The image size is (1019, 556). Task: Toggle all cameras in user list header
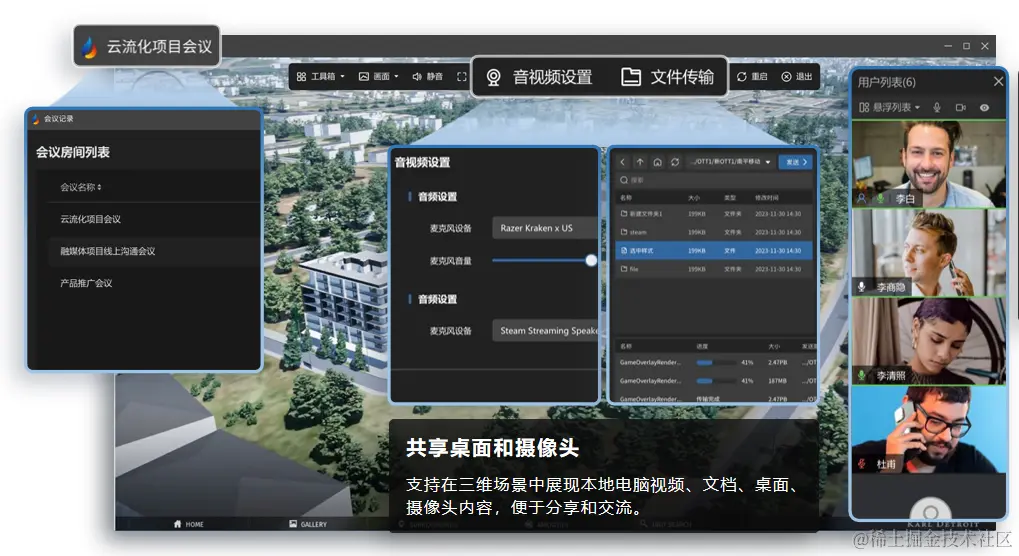point(961,107)
